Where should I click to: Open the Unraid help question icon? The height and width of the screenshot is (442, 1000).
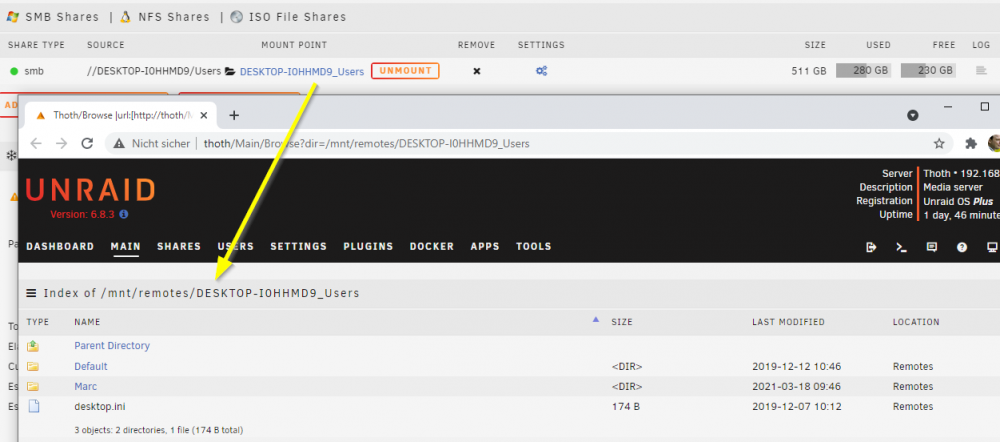pos(962,247)
